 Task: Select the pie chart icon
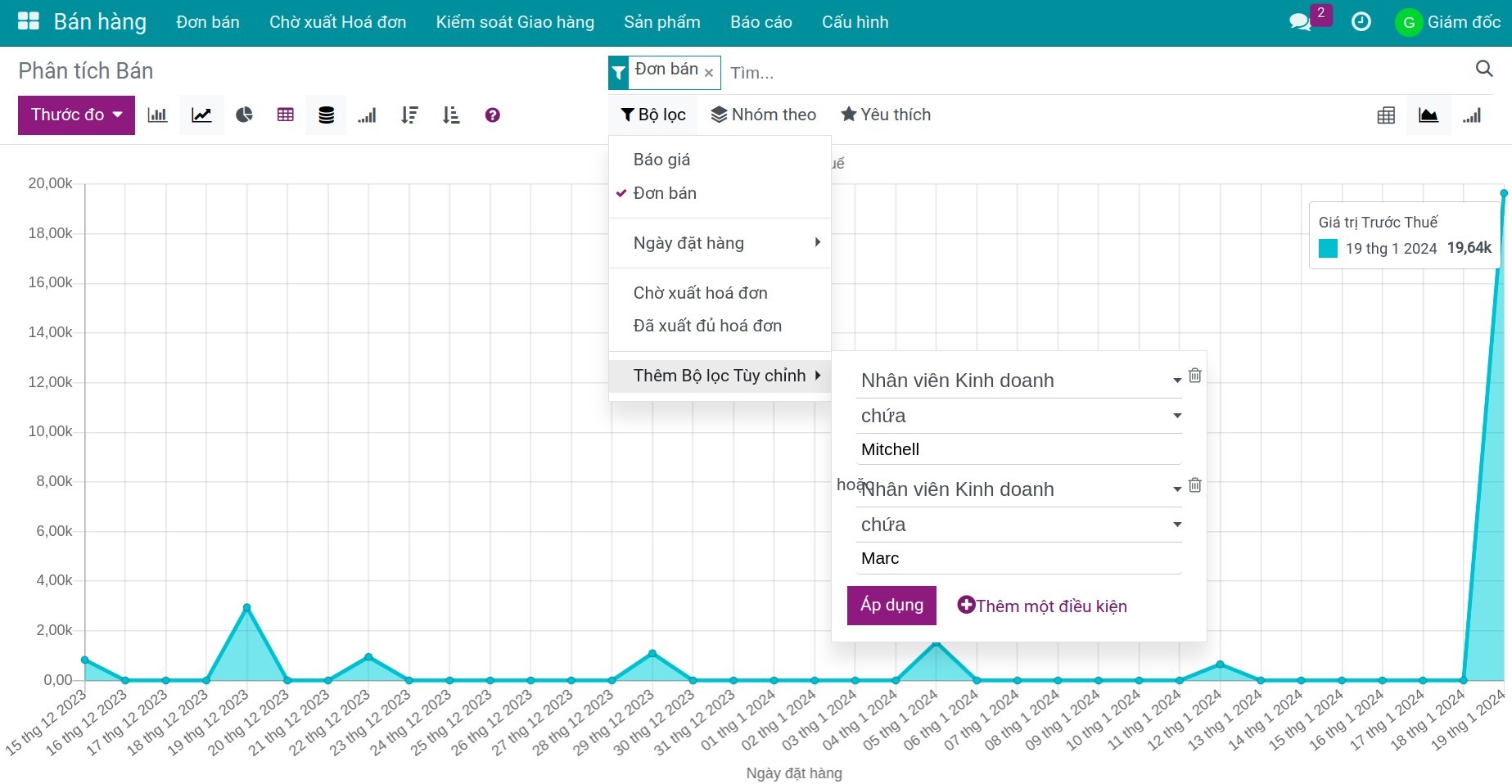pyautogui.click(x=244, y=115)
